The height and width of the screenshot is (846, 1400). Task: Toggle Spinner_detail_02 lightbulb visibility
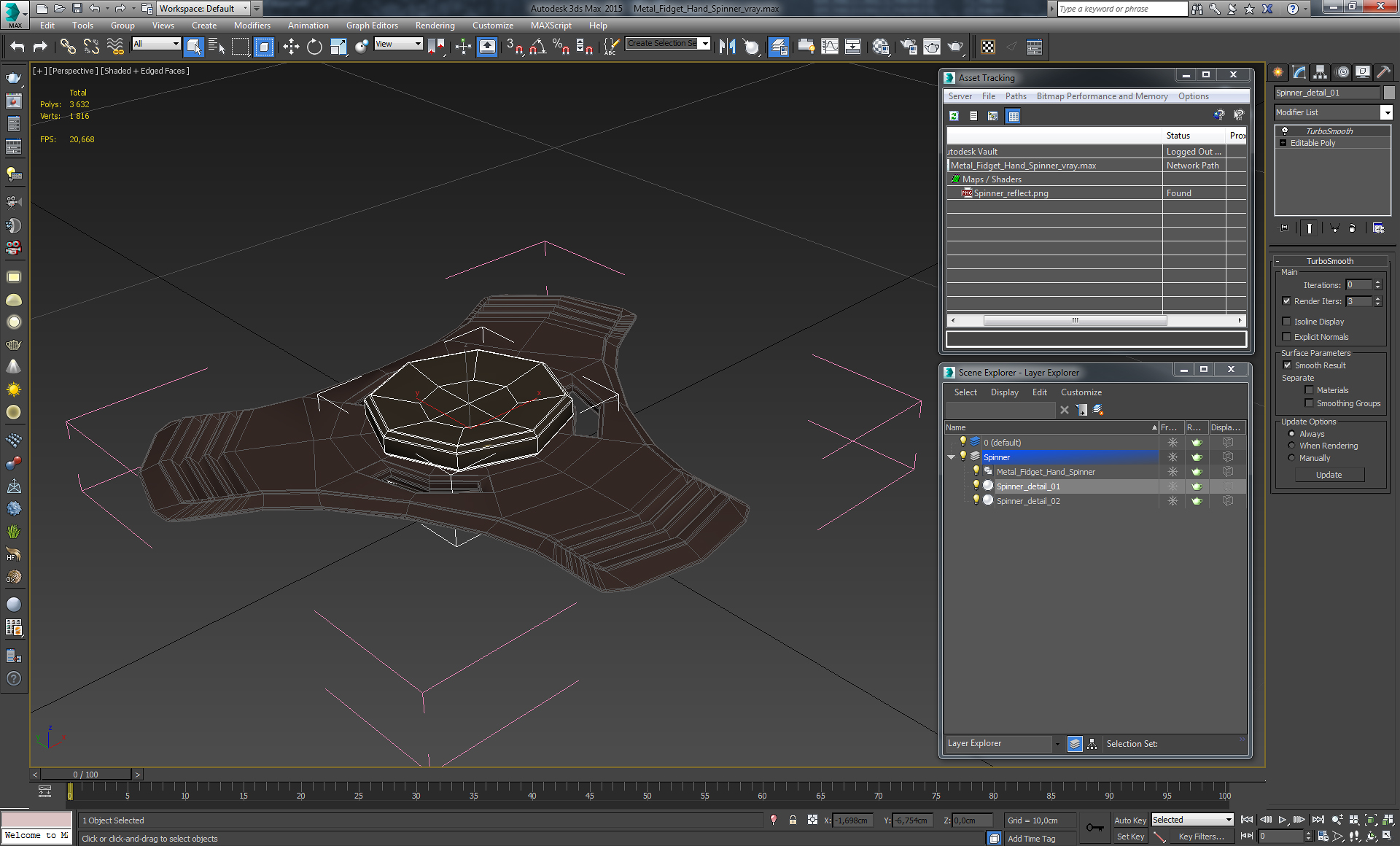[x=976, y=500]
